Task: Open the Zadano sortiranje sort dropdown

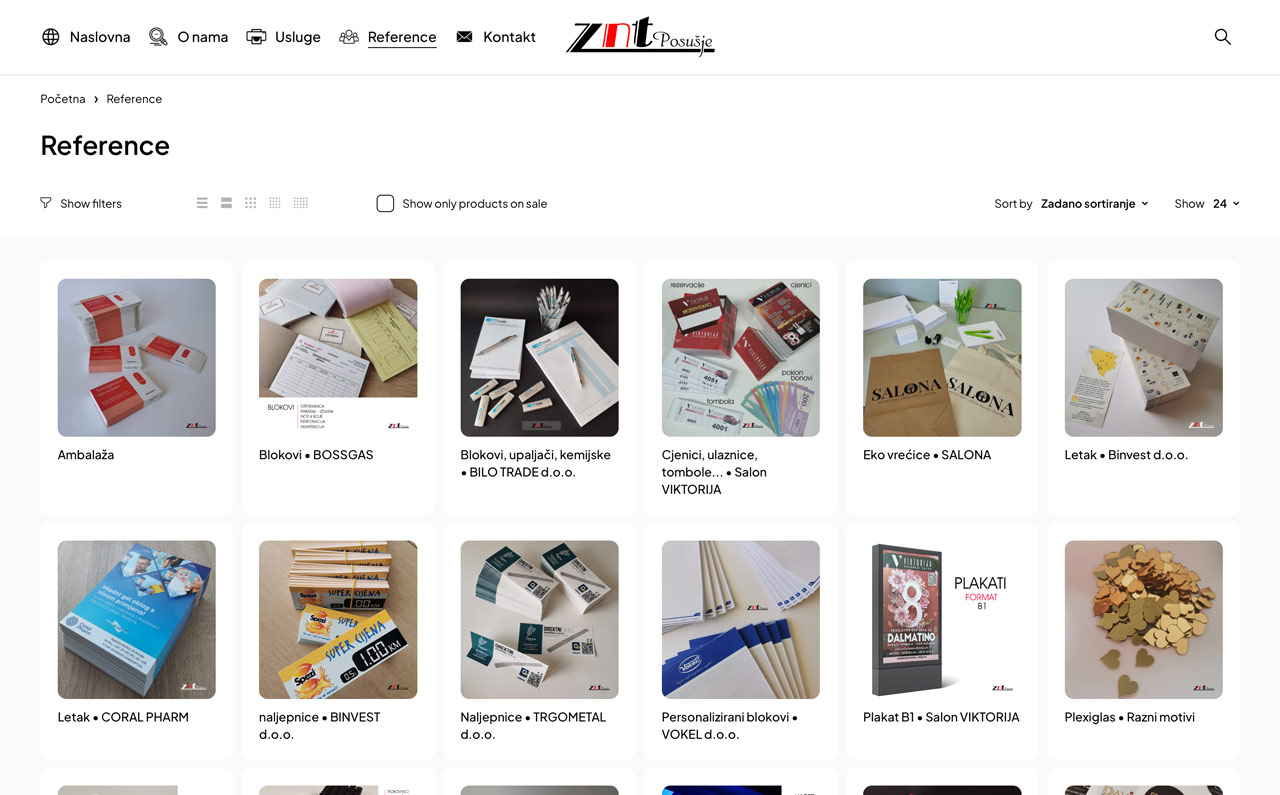Action: (1094, 203)
